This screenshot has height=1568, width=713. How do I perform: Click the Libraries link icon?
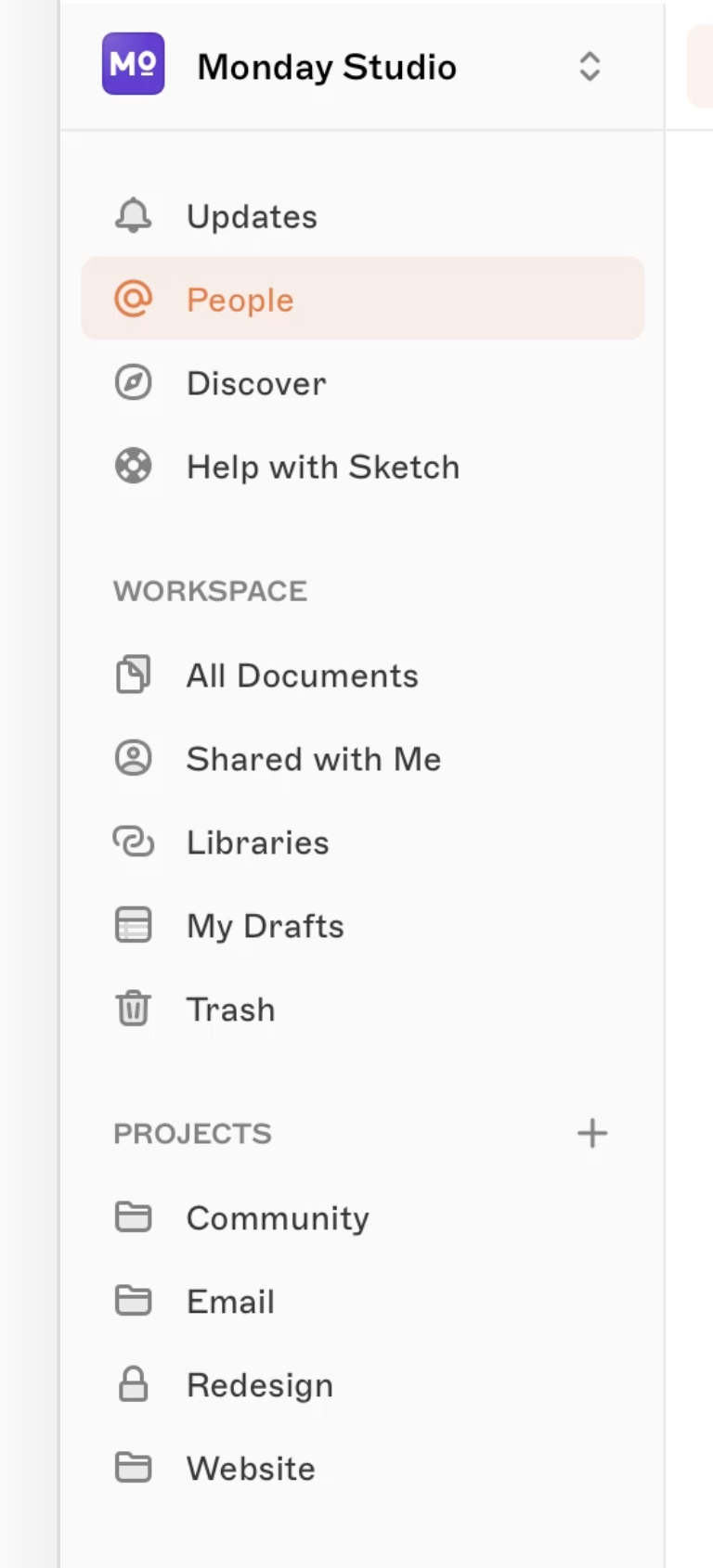coord(133,842)
